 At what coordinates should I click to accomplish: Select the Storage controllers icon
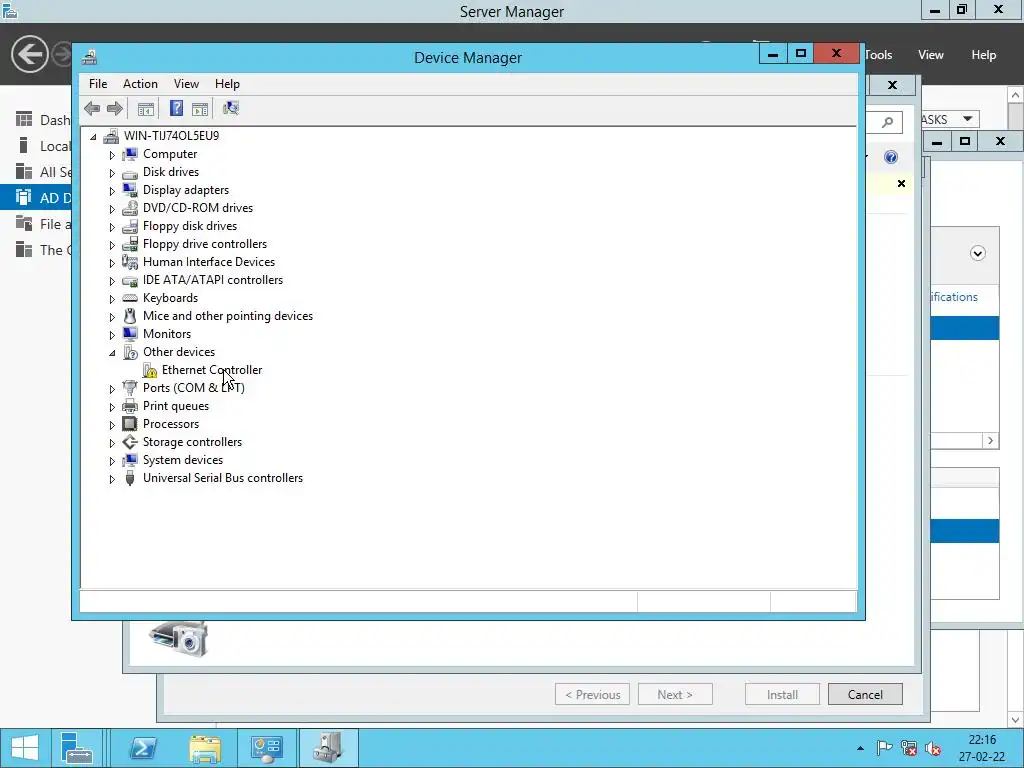pos(130,442)
